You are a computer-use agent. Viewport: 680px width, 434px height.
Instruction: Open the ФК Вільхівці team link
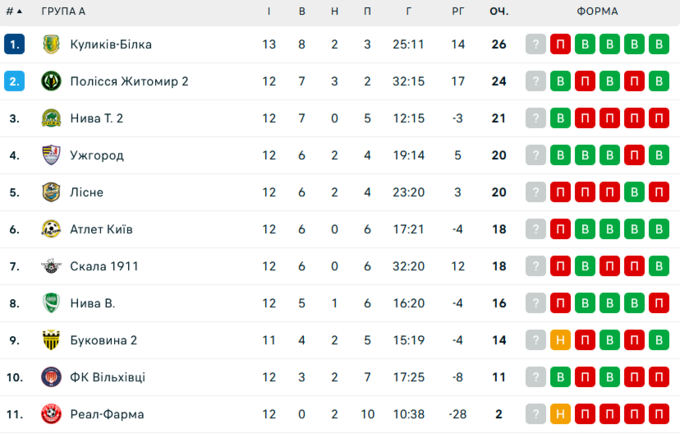point(107,377)
